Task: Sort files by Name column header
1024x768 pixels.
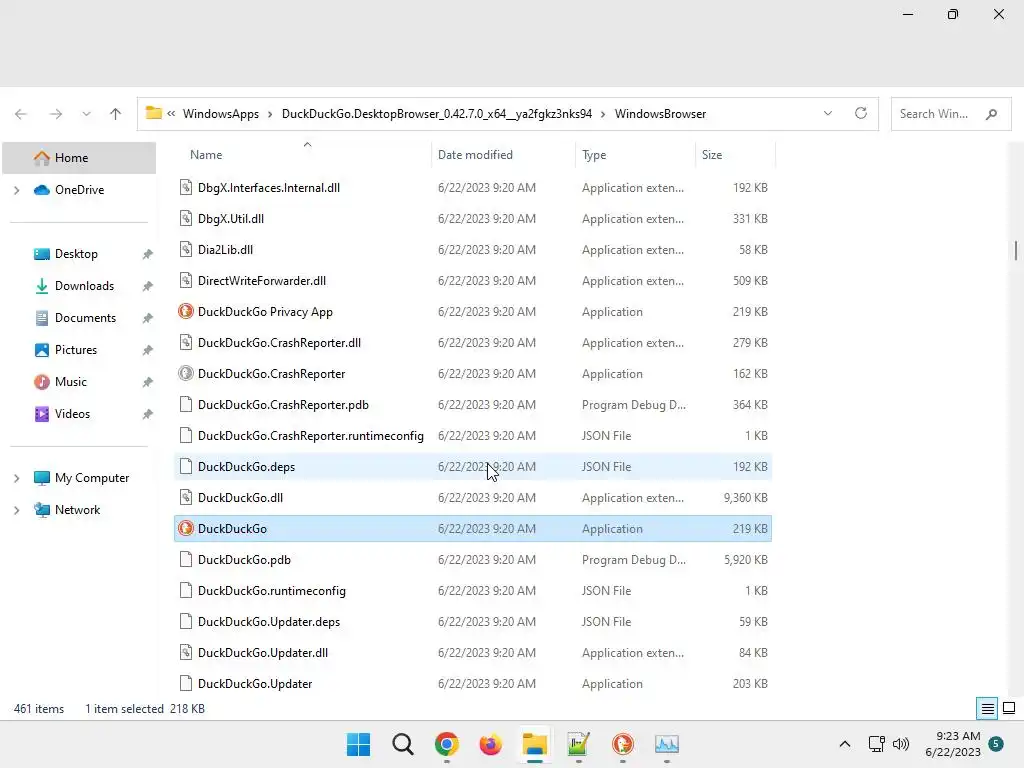Action: tap(206, 155)
